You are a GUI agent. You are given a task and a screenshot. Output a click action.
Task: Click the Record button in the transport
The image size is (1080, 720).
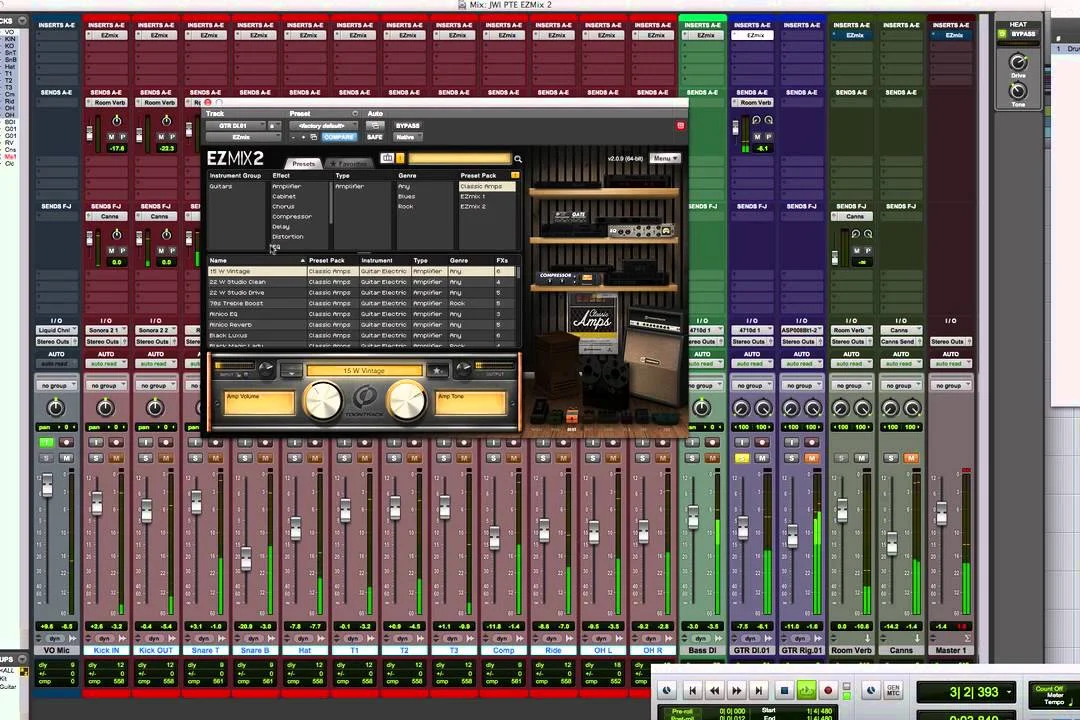point(829,690)
